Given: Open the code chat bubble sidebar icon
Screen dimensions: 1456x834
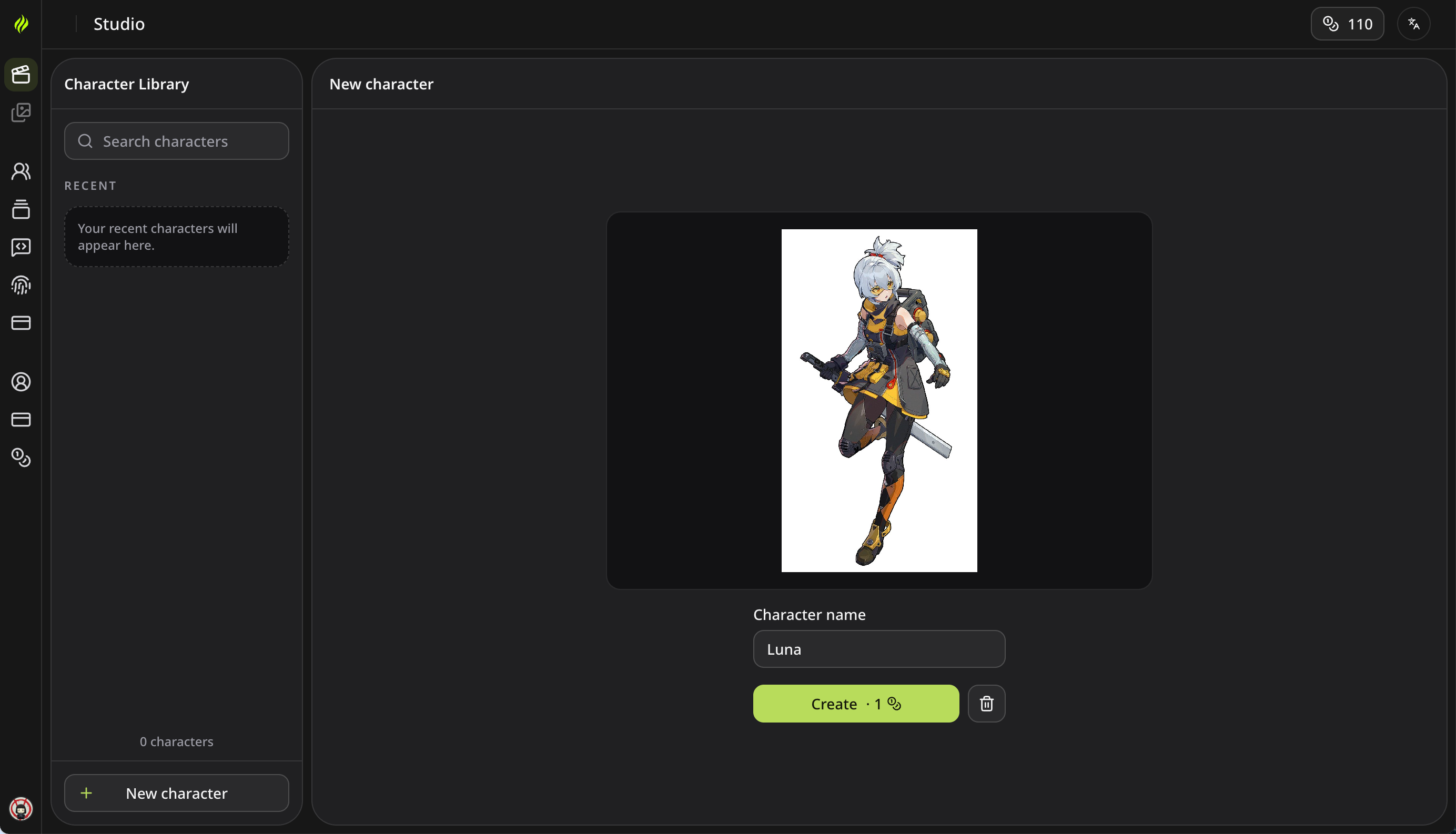Looking at the screenshot, I should 21,247.
